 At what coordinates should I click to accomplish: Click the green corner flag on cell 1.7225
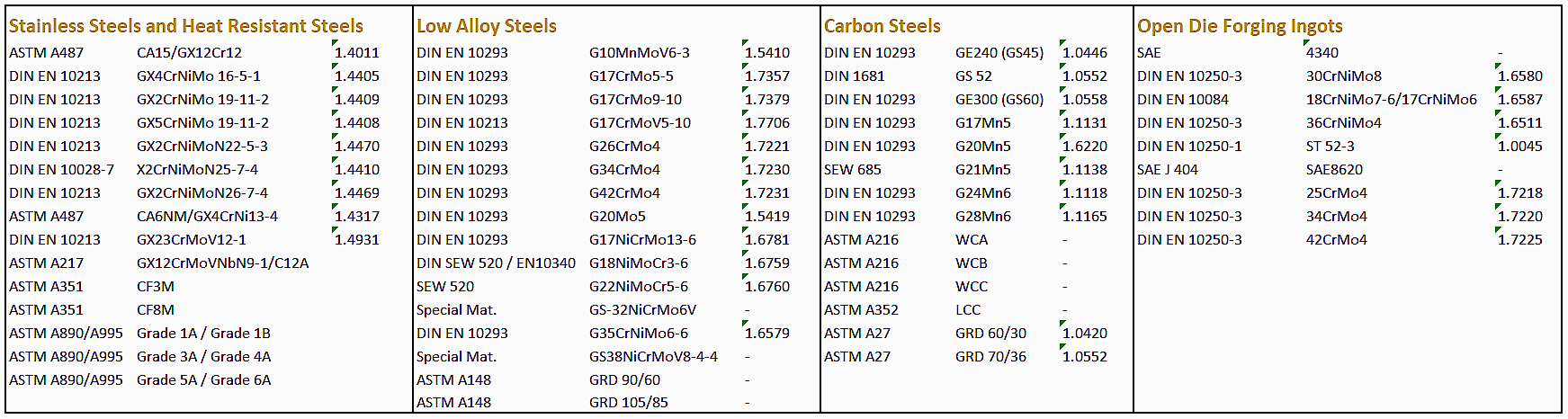[x=1499, y=230]
